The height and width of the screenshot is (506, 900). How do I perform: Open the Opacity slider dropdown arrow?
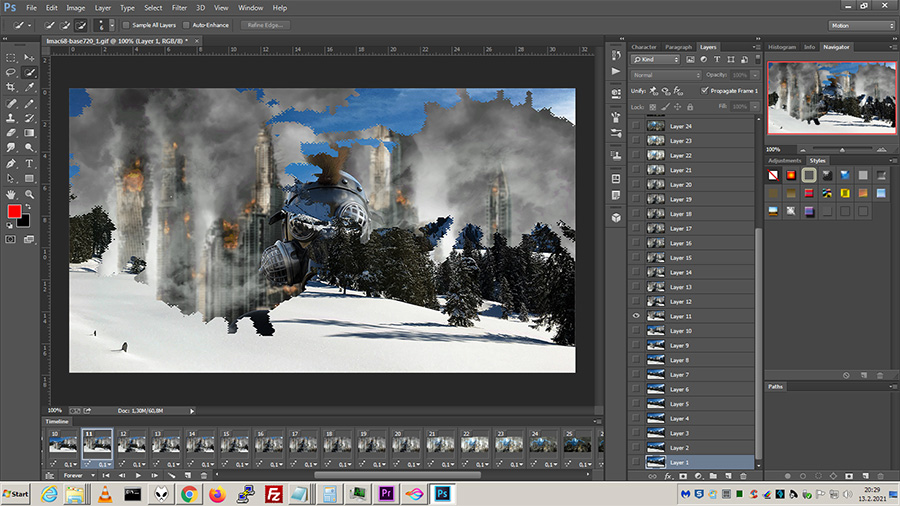(x=755, y=75)
